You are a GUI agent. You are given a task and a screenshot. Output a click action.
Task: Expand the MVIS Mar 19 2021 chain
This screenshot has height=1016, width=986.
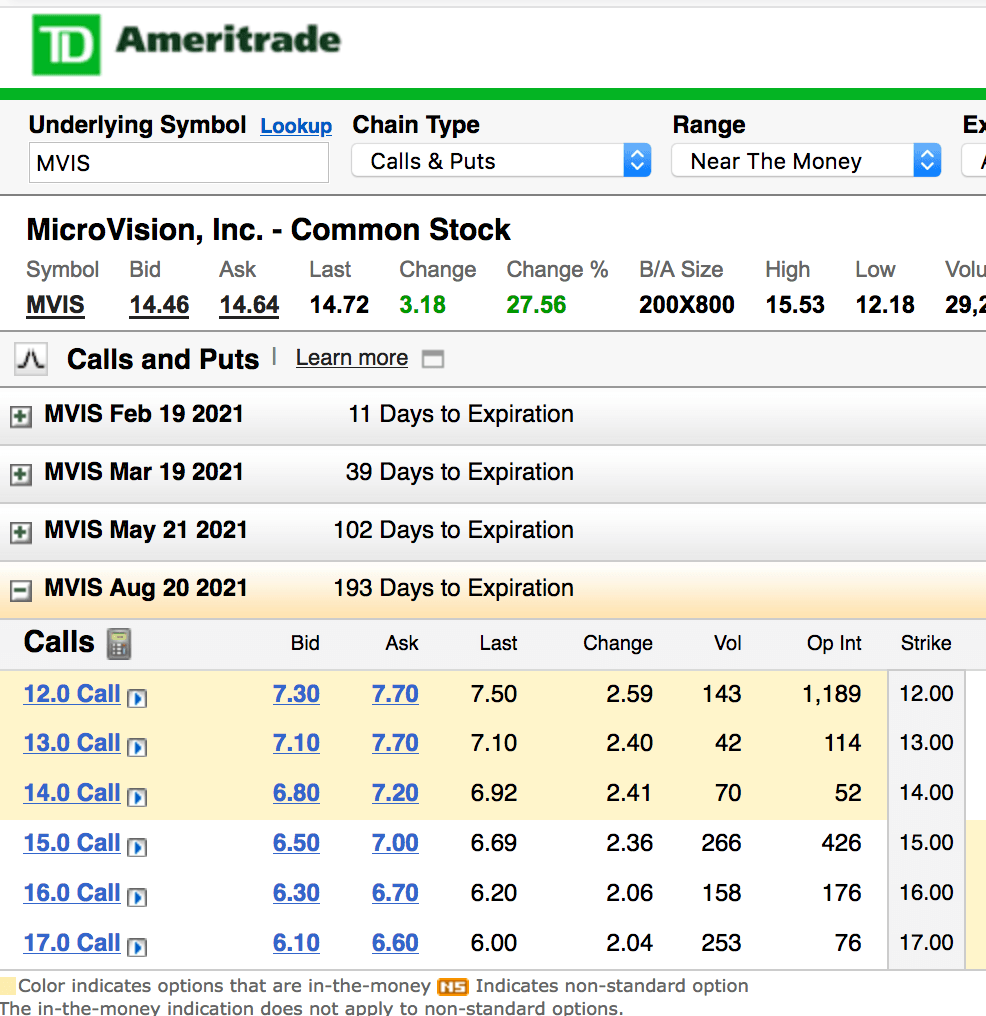[x=21, y=474]
